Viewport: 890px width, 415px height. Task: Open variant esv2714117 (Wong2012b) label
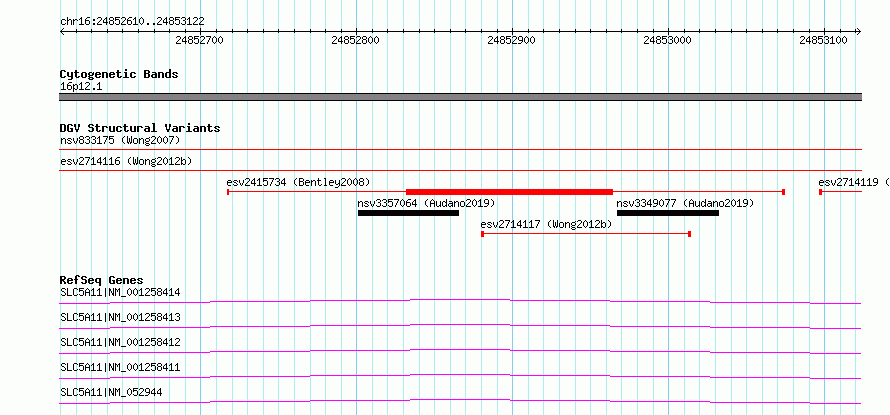click(546, 224)
